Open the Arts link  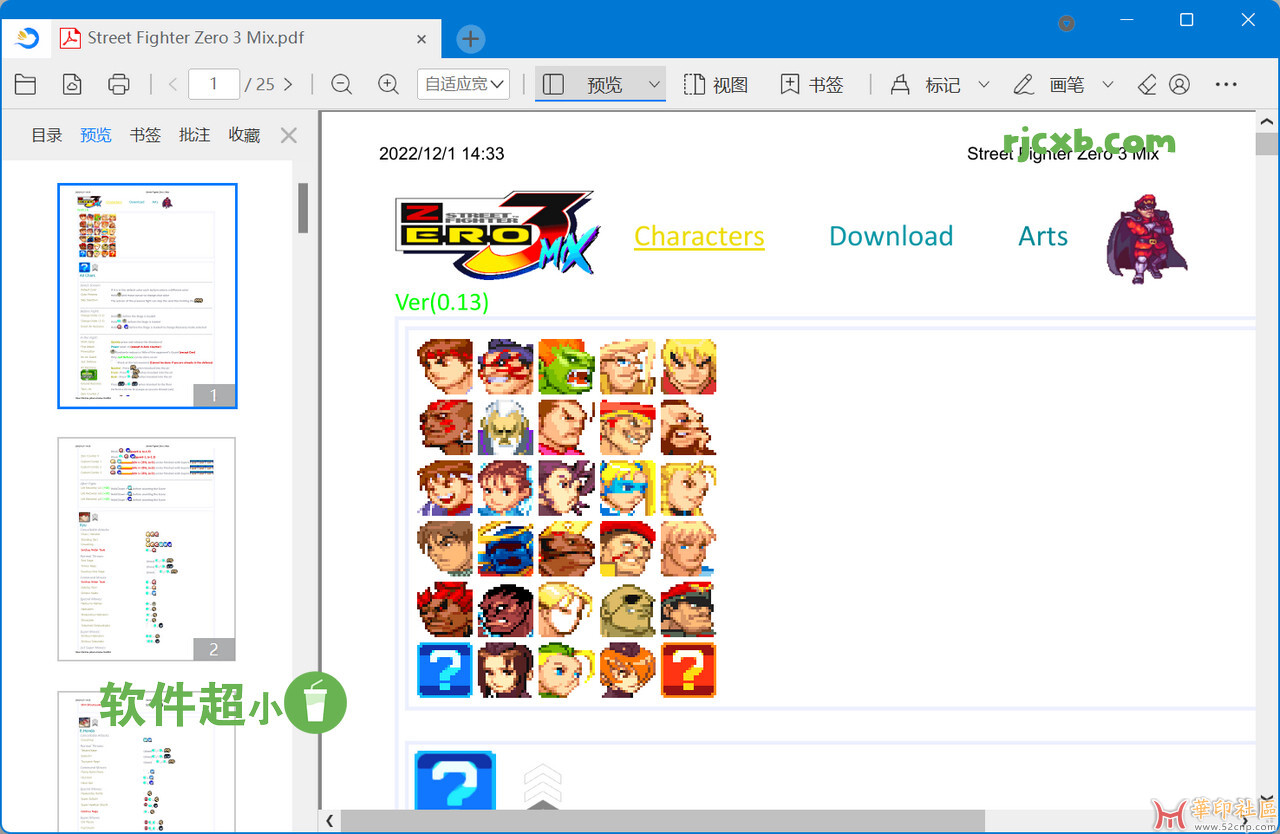coord(1043,236)
